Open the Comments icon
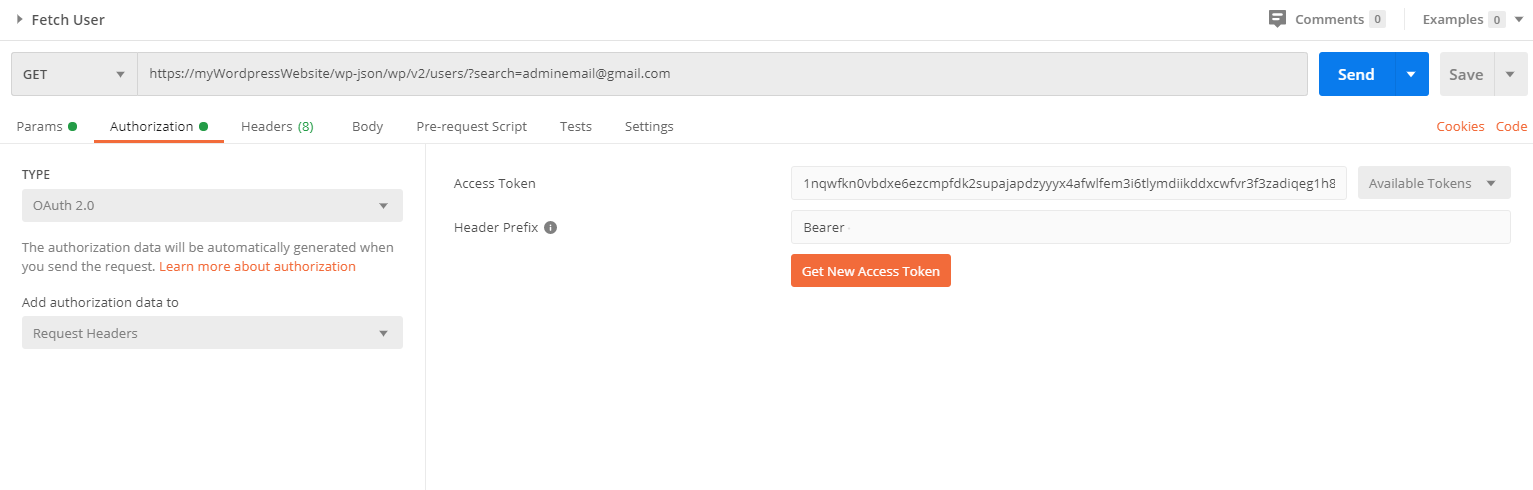Viewport: 1533px width, 490px height. (x=1277, y=19)
